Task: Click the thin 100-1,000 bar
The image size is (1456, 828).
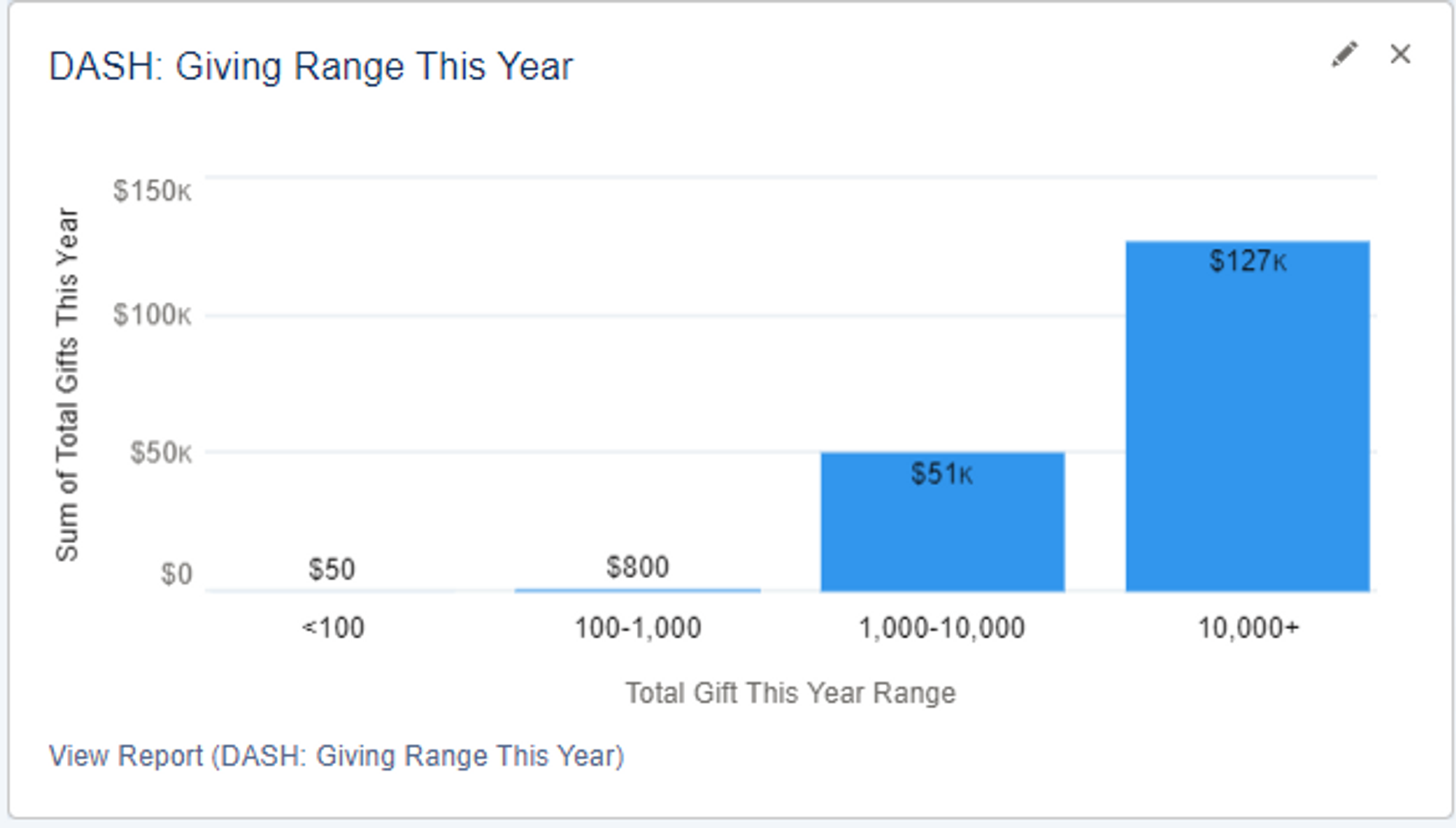Action: pos(638,590)
